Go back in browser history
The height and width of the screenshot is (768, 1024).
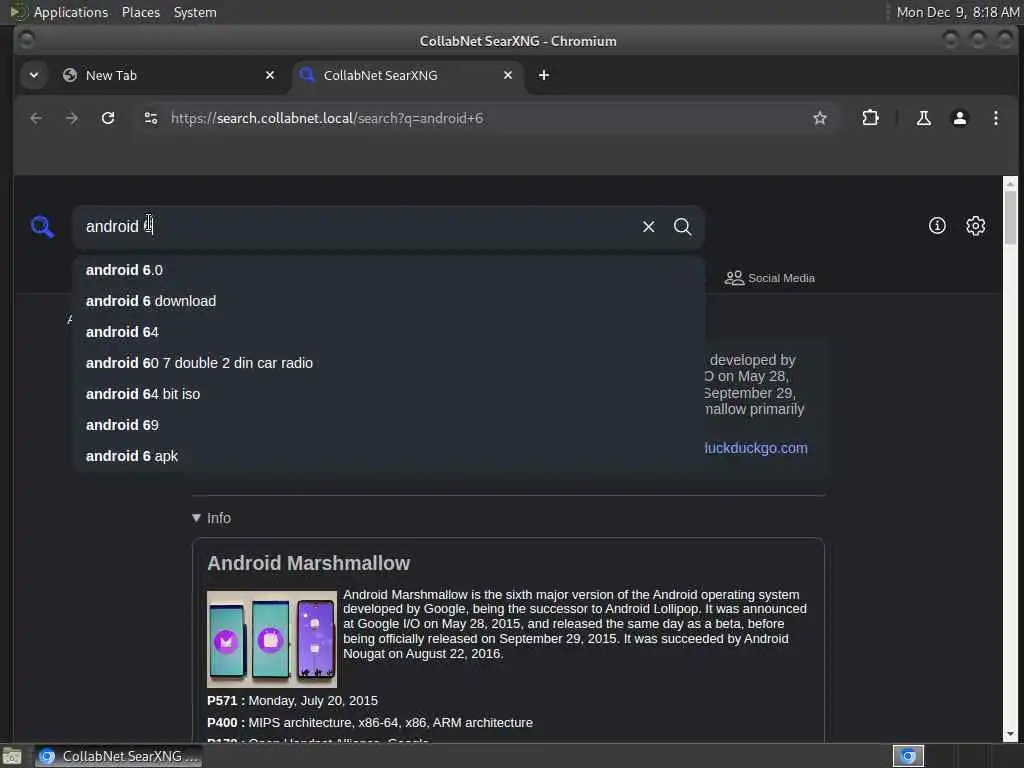[x=36, y=118]
